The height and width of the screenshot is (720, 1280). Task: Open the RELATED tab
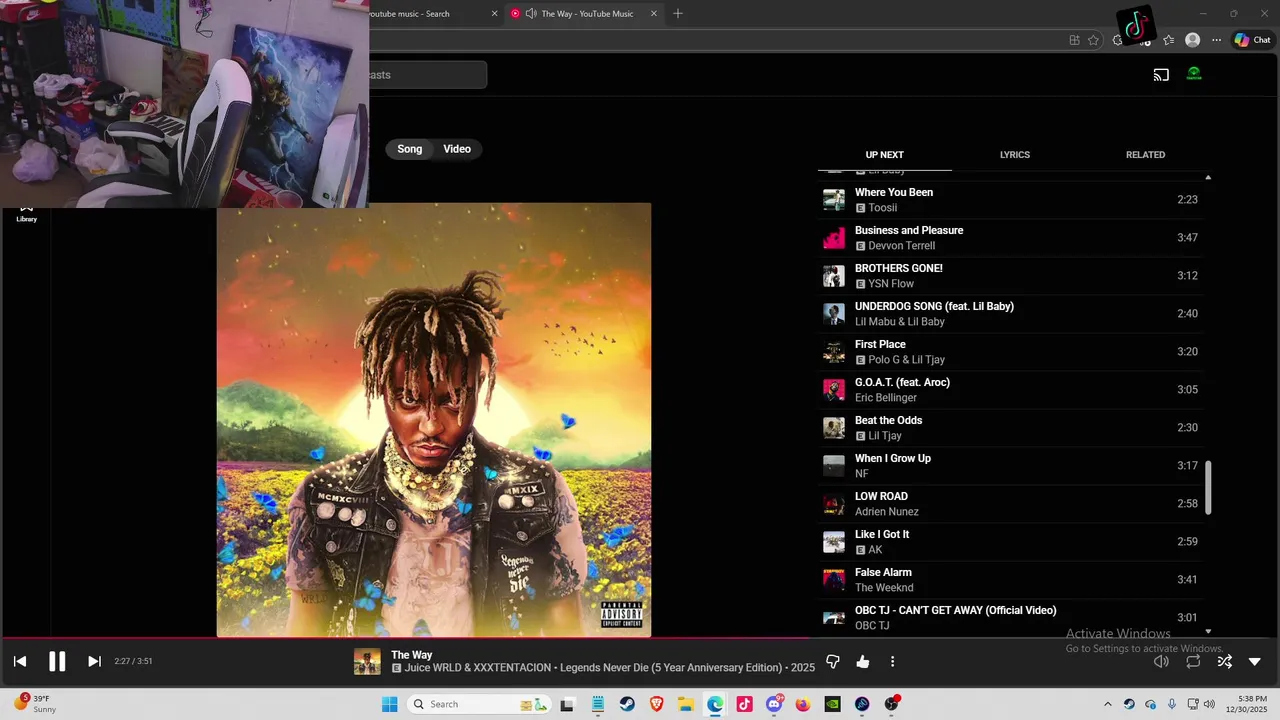coord(1145,155)
